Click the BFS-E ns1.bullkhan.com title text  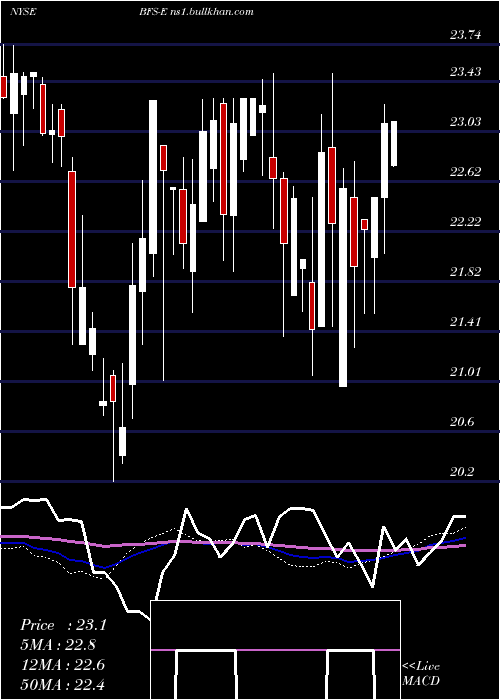[196, 11]
